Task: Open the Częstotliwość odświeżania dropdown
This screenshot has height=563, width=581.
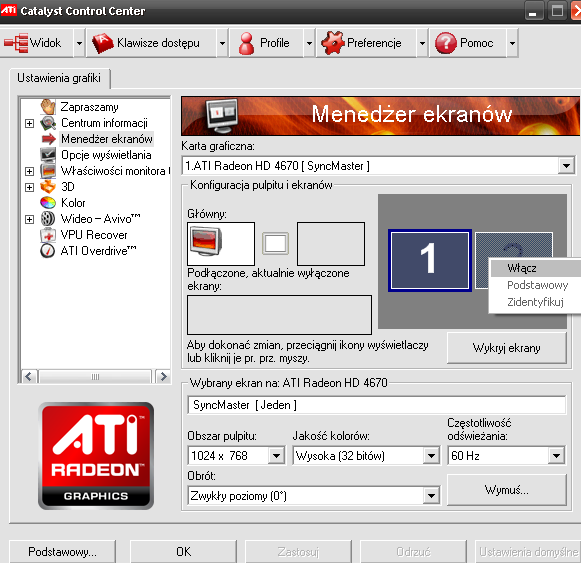Action: click(557, 456)
